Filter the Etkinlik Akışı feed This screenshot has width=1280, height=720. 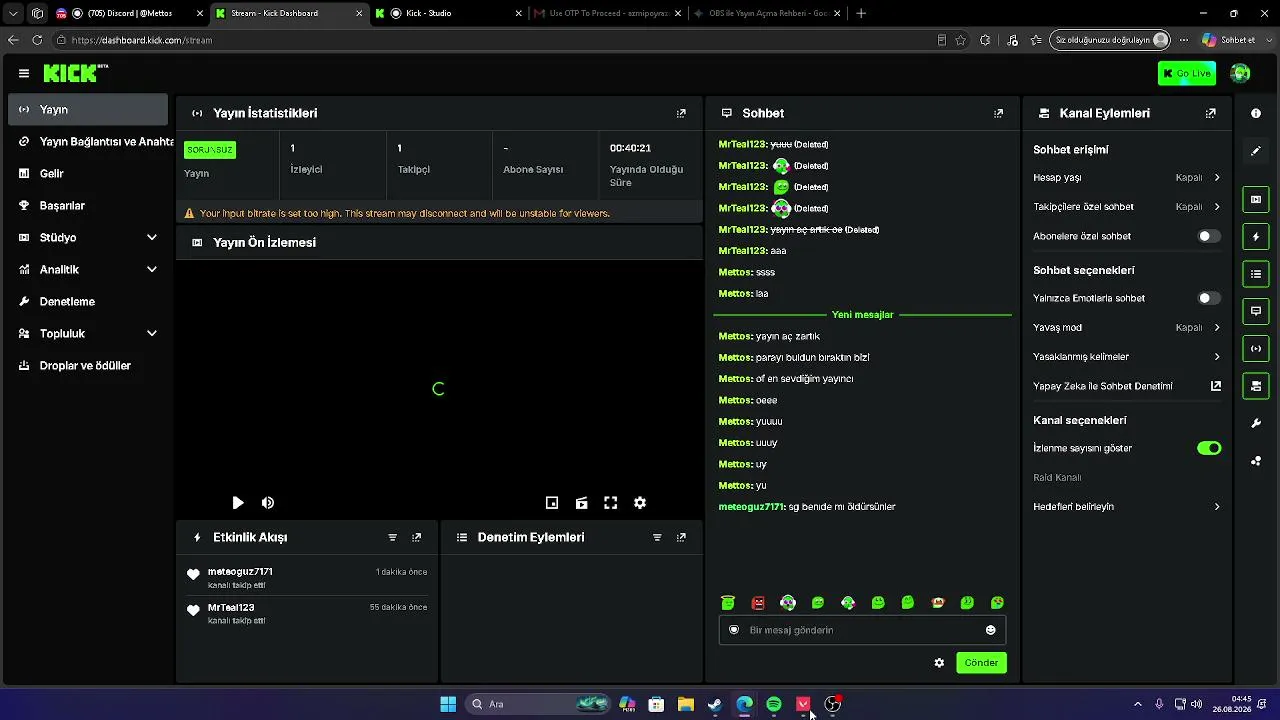[x=392, y=537]
